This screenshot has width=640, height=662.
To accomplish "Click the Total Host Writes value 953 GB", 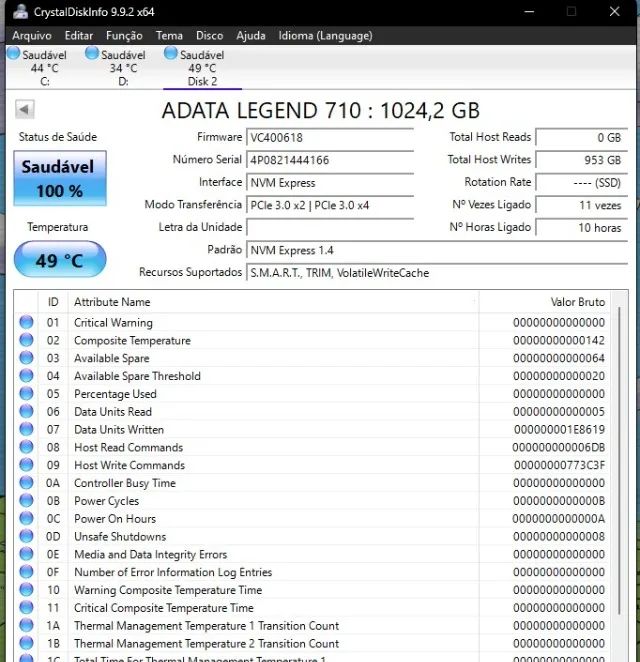I will 582,160.
